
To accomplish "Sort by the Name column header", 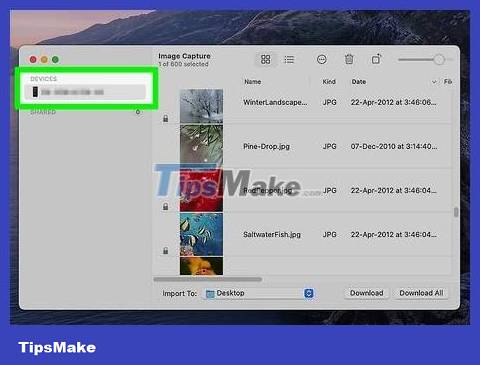I will point(252,82).
